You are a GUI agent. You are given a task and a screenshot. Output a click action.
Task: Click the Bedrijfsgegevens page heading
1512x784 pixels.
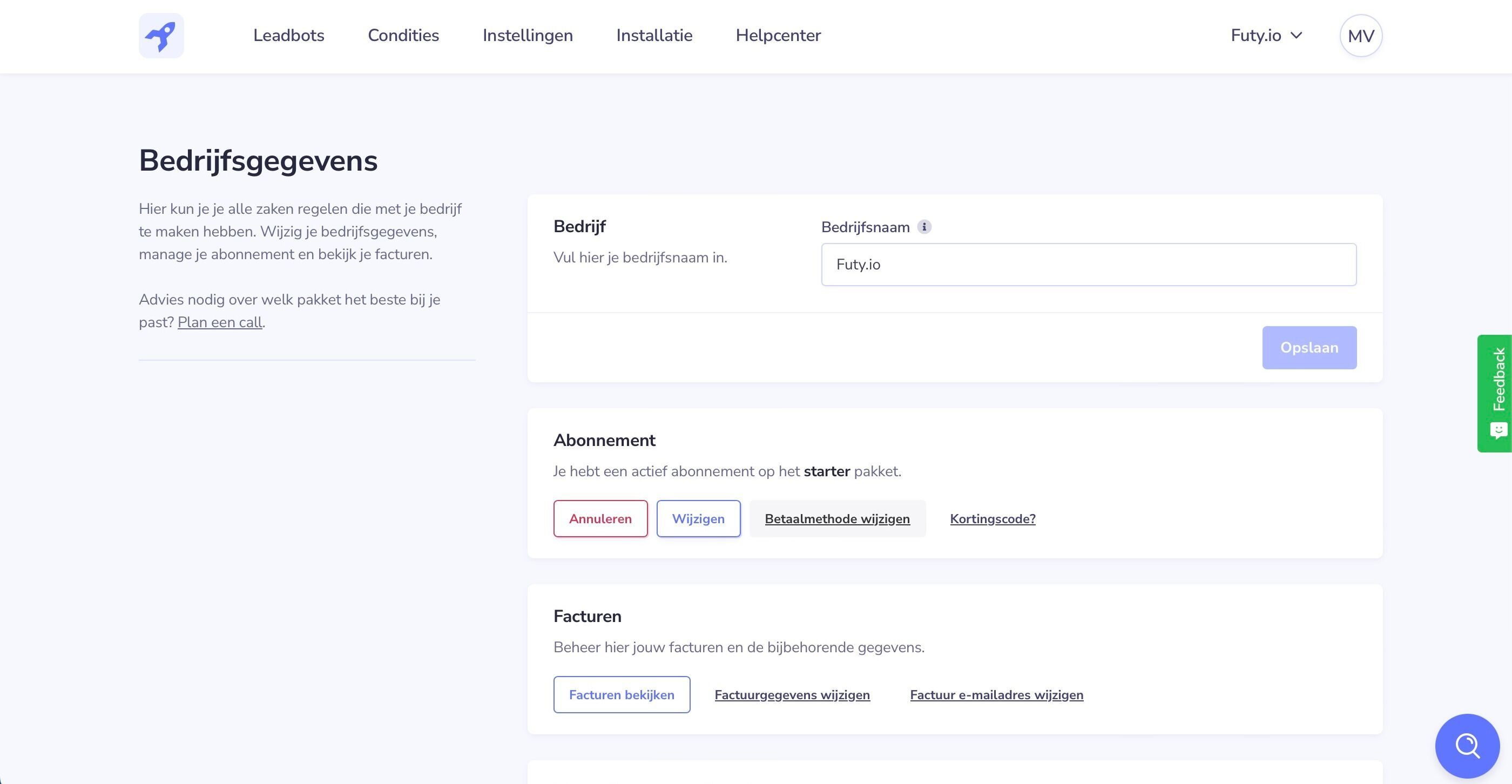(258, 161)
